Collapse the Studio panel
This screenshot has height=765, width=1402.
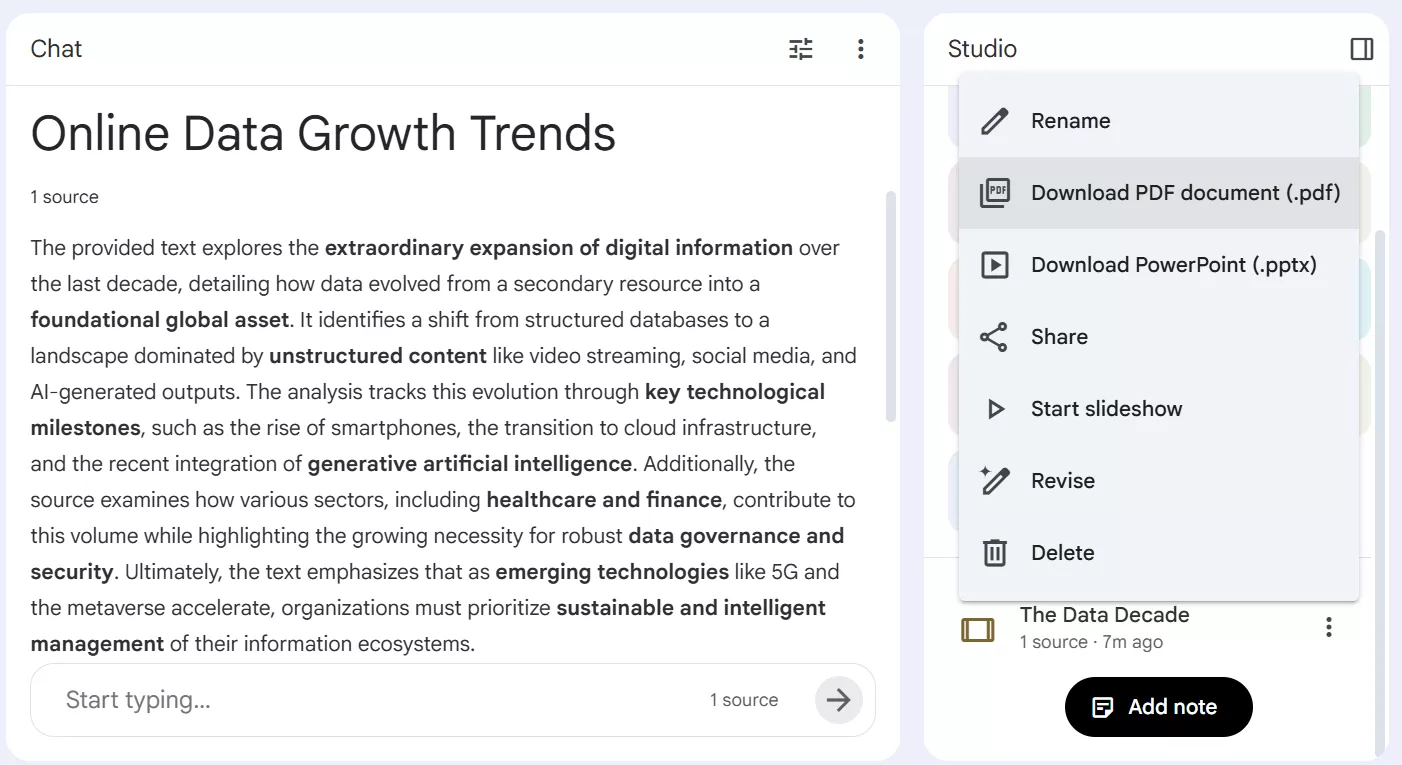point(1361,49)
